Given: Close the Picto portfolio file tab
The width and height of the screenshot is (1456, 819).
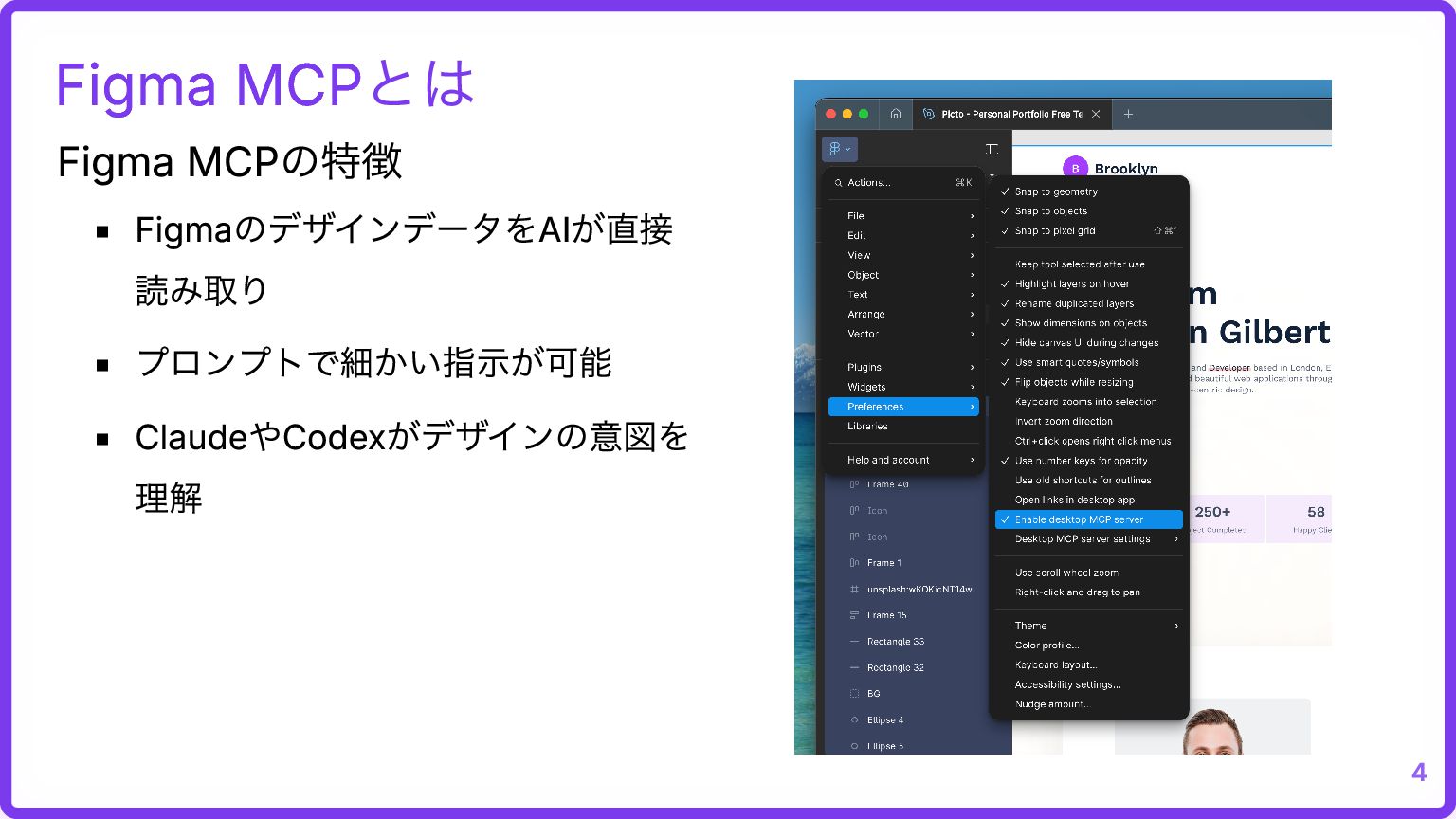Looking at the screenshot, I should coord(1096,114).
